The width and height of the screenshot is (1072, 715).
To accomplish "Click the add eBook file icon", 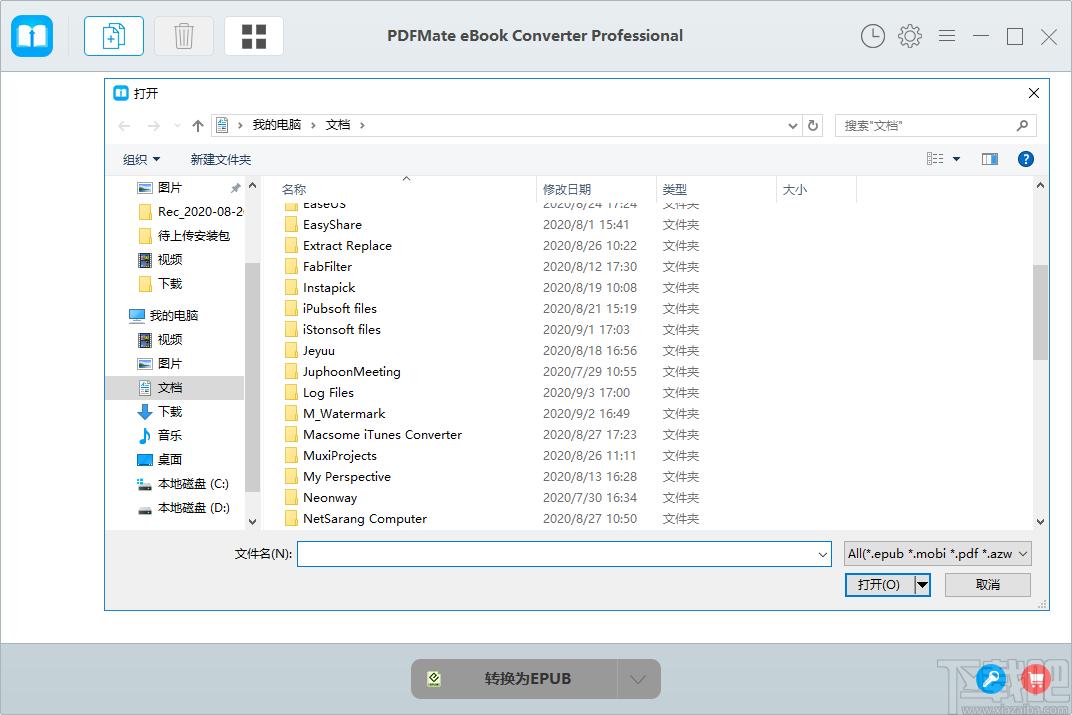I will pyautogui.click(x=113, y=36).
